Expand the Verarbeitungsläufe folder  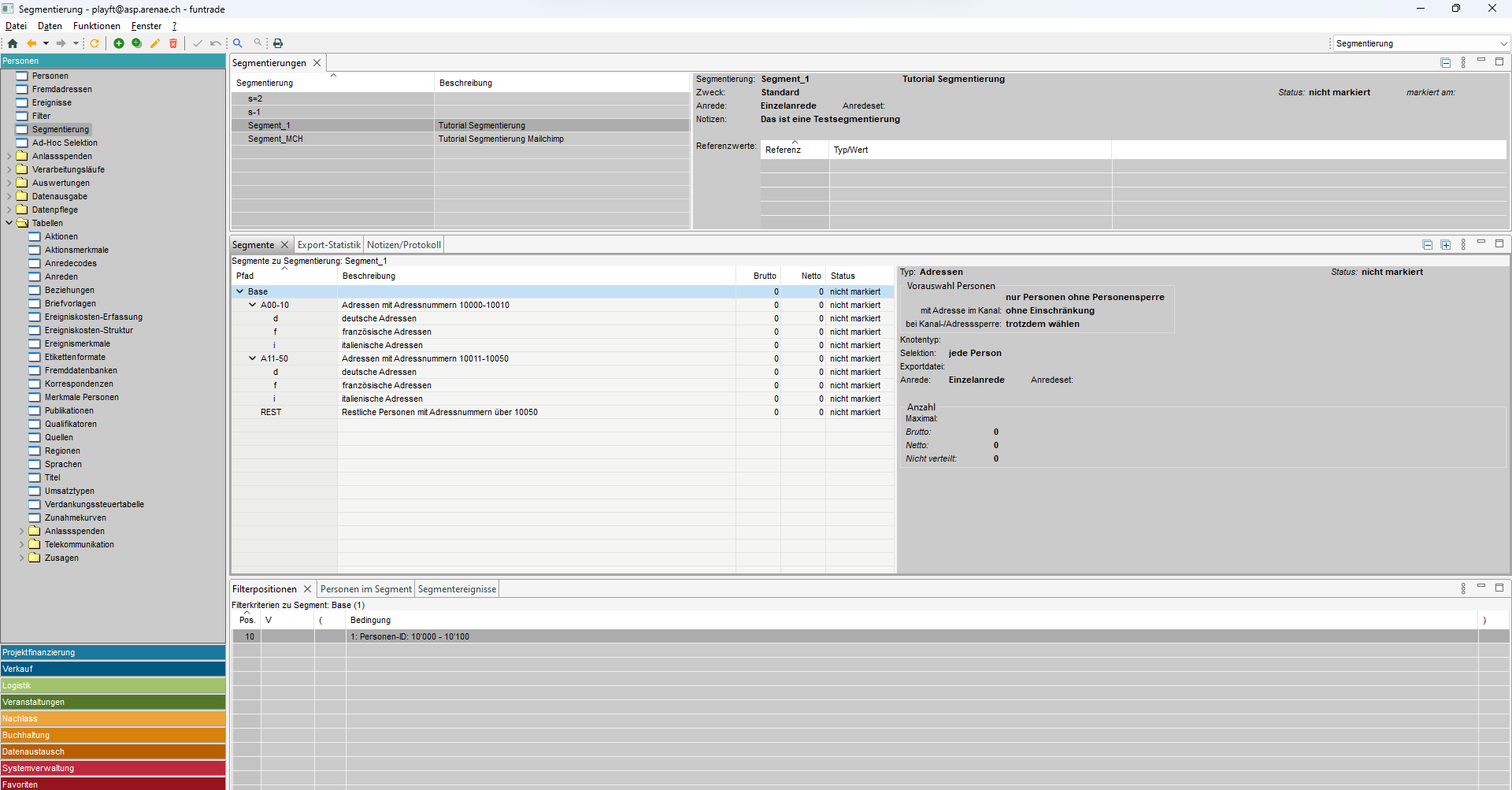pos(9,169)
